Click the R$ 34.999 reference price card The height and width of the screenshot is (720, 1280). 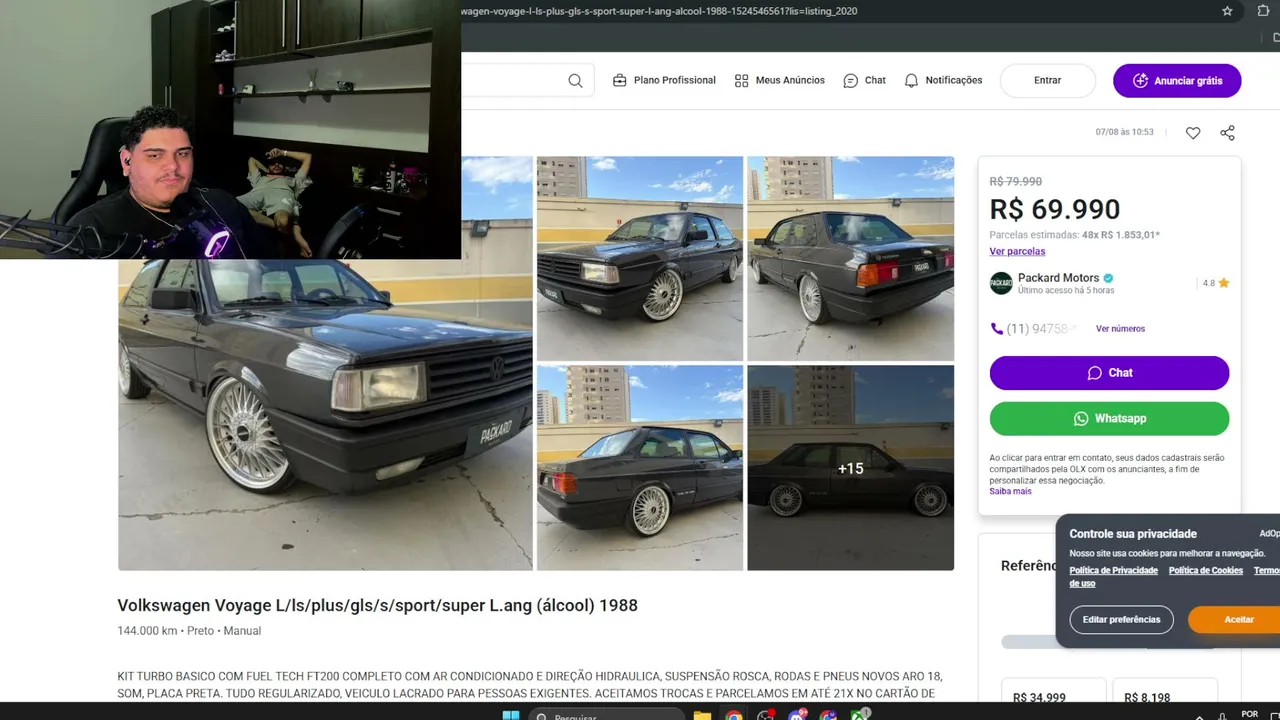click(1054, 690)
